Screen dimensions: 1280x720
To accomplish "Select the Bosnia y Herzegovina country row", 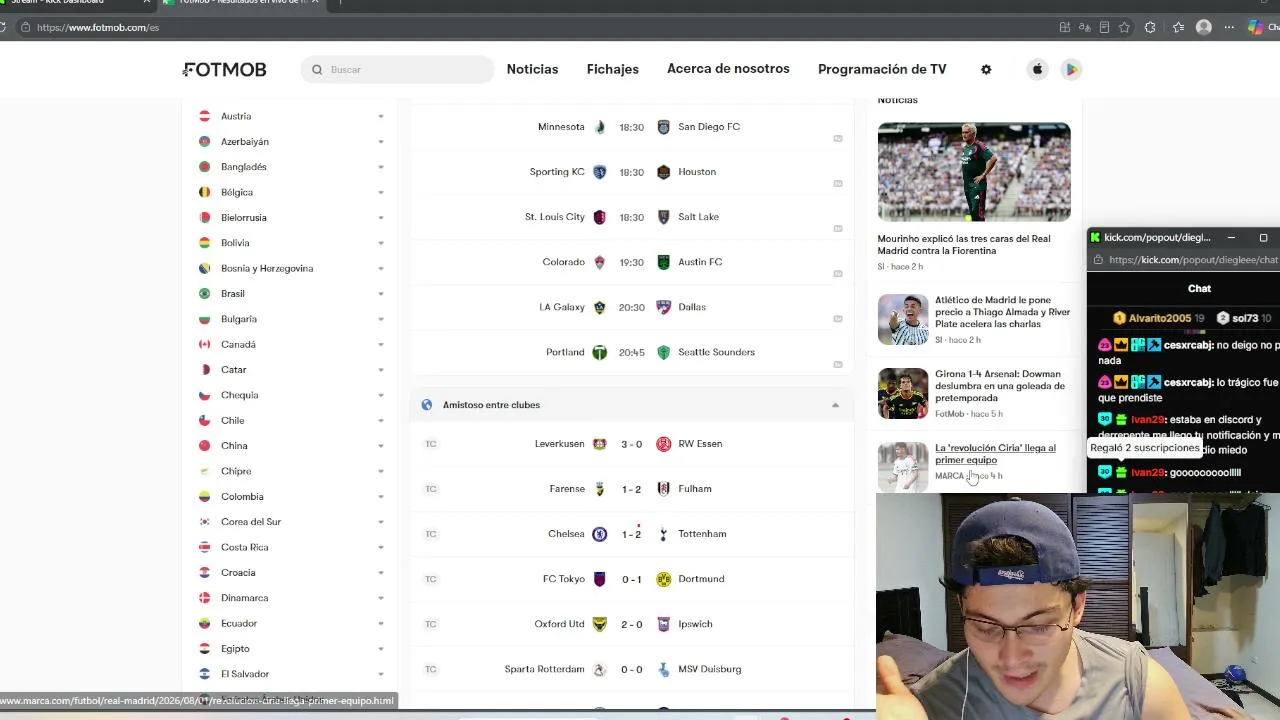I will 291,269.
